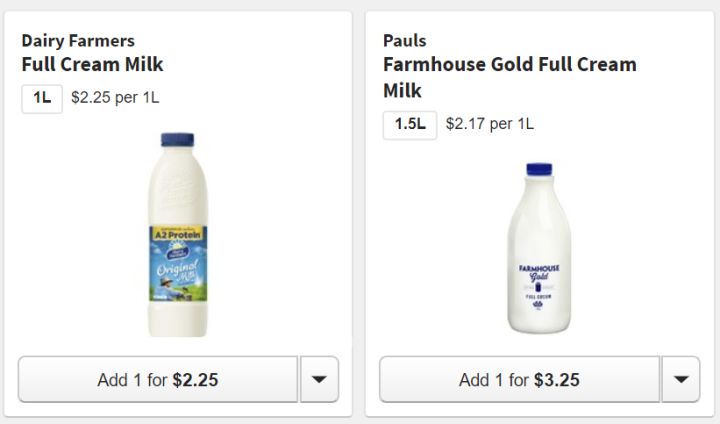Click the Pauls brand name

tap(405, 41)
